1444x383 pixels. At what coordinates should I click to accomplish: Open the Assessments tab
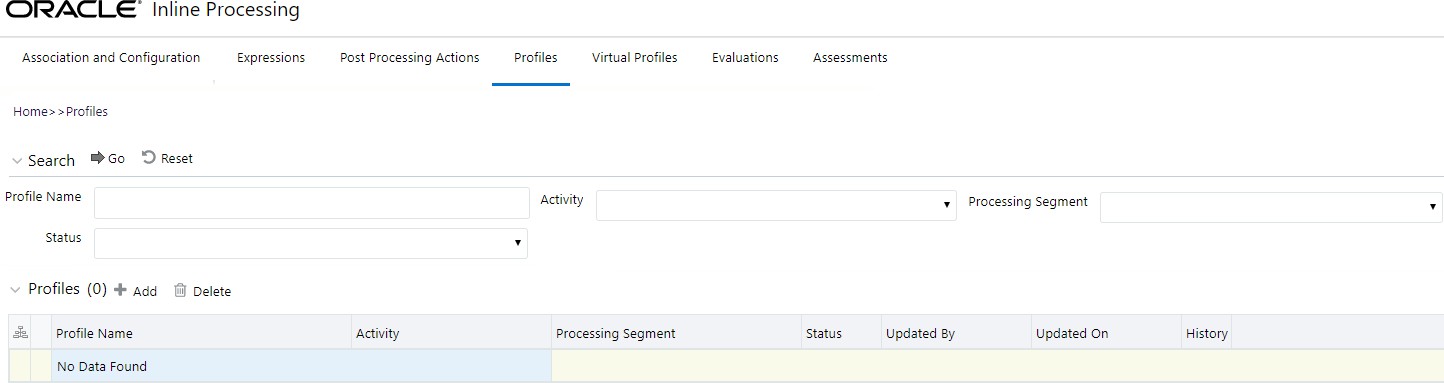click(x=850, y=58)
